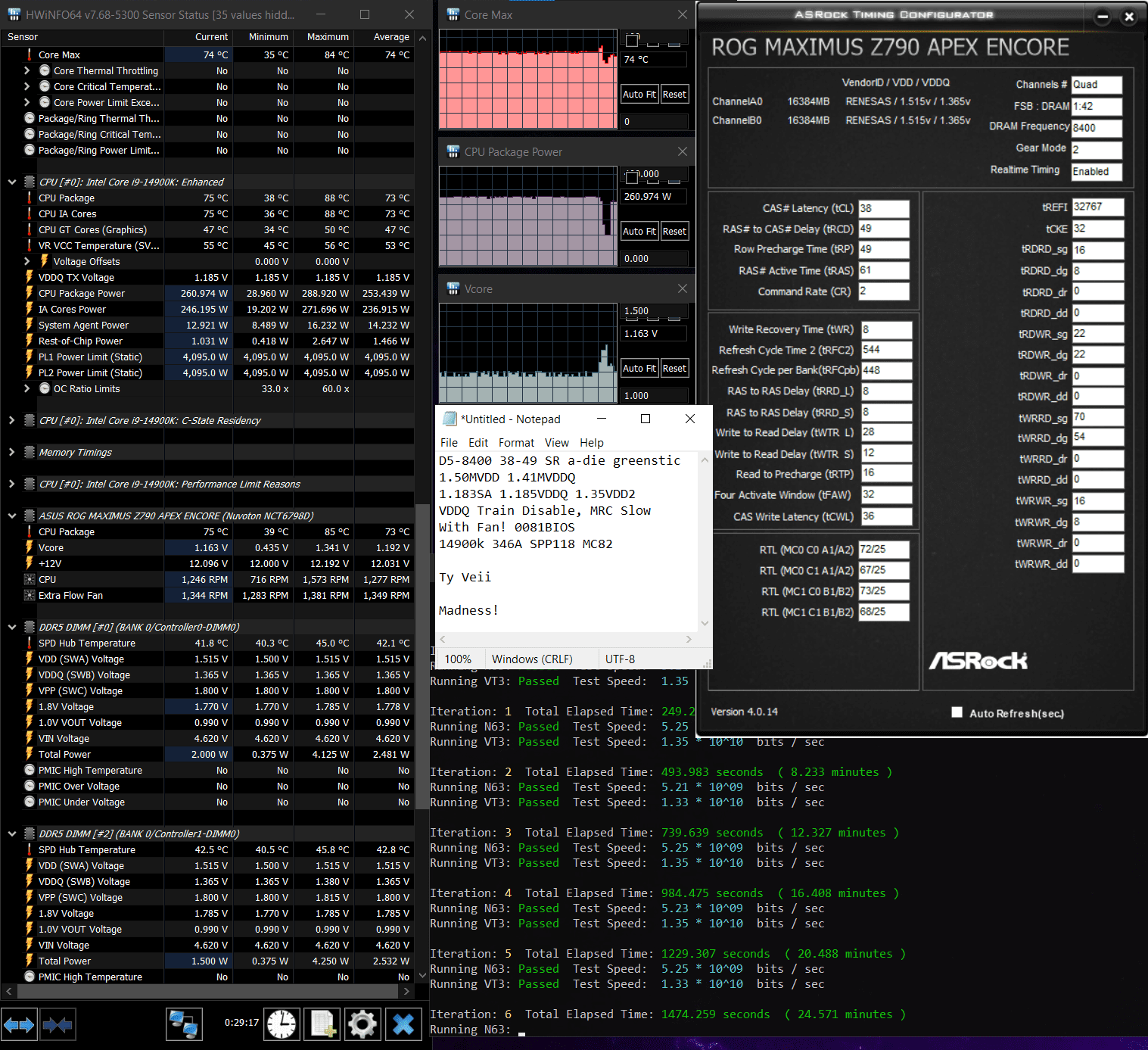Open Notepad Help menu
Image resolution: width=1148 pixels, height=1050 pixels.
tap(592, 443)
